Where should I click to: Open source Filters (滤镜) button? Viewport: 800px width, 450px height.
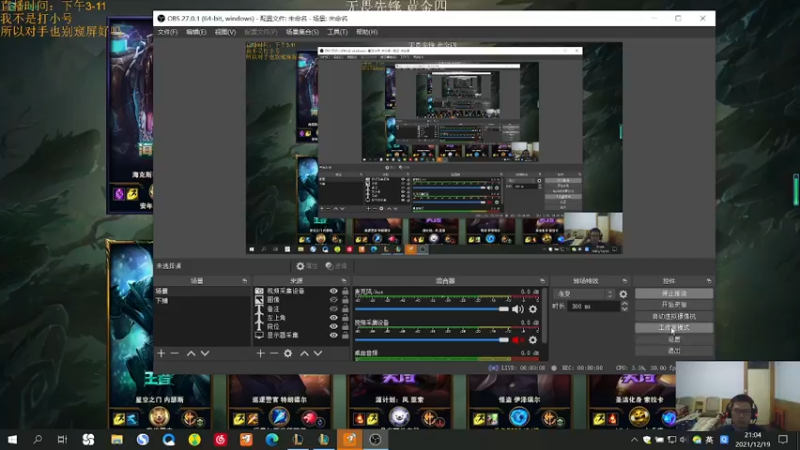coord(336,266)
